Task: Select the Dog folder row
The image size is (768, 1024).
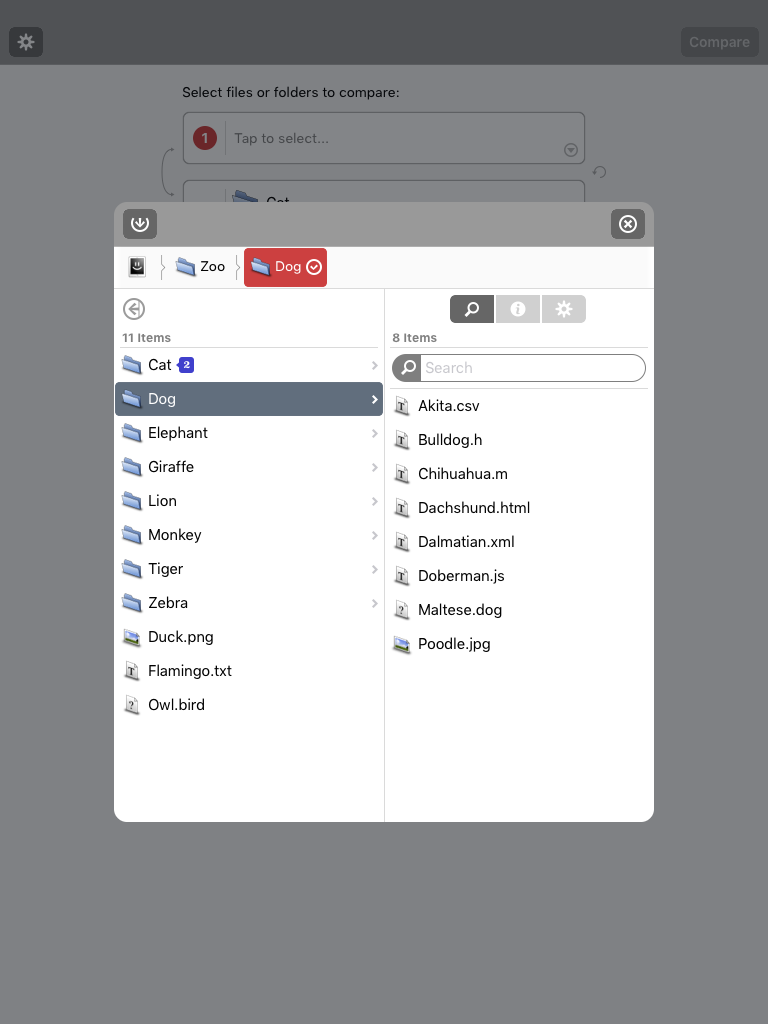Action: [249, 399]
